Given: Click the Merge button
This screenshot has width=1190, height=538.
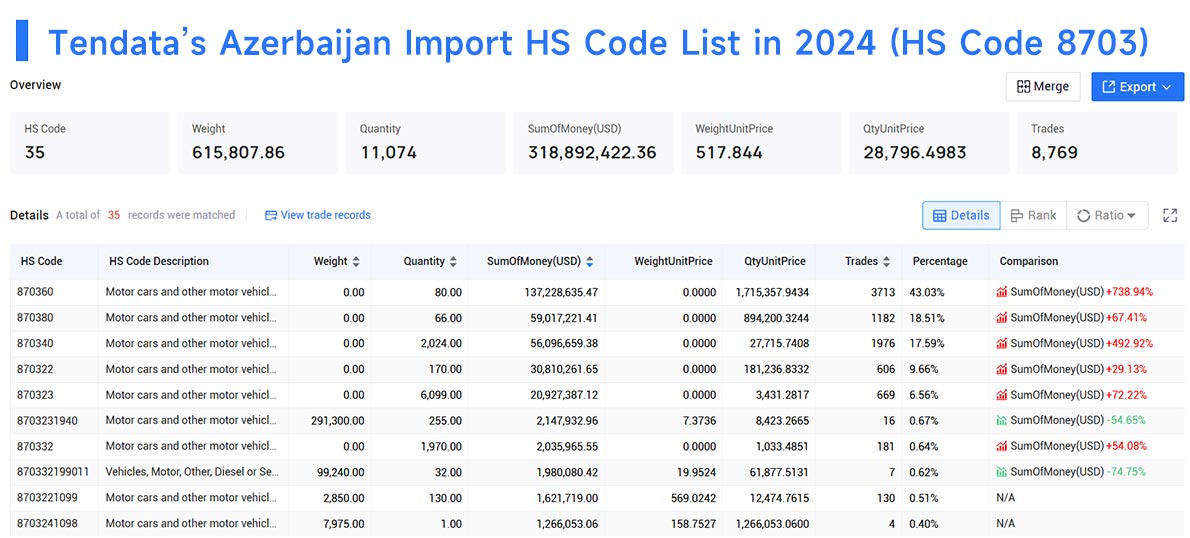Looking at the screenshot, I should tap(1043, 87).
